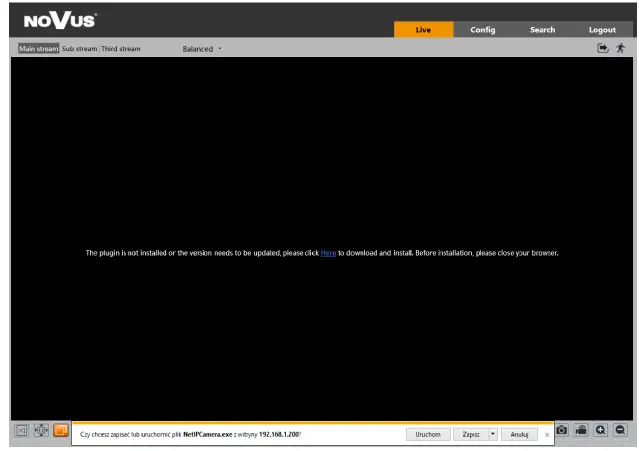The width and height of the screenshot is (639, 451).
Task: Click the motion detection running man icon
Action: [621, 48]
